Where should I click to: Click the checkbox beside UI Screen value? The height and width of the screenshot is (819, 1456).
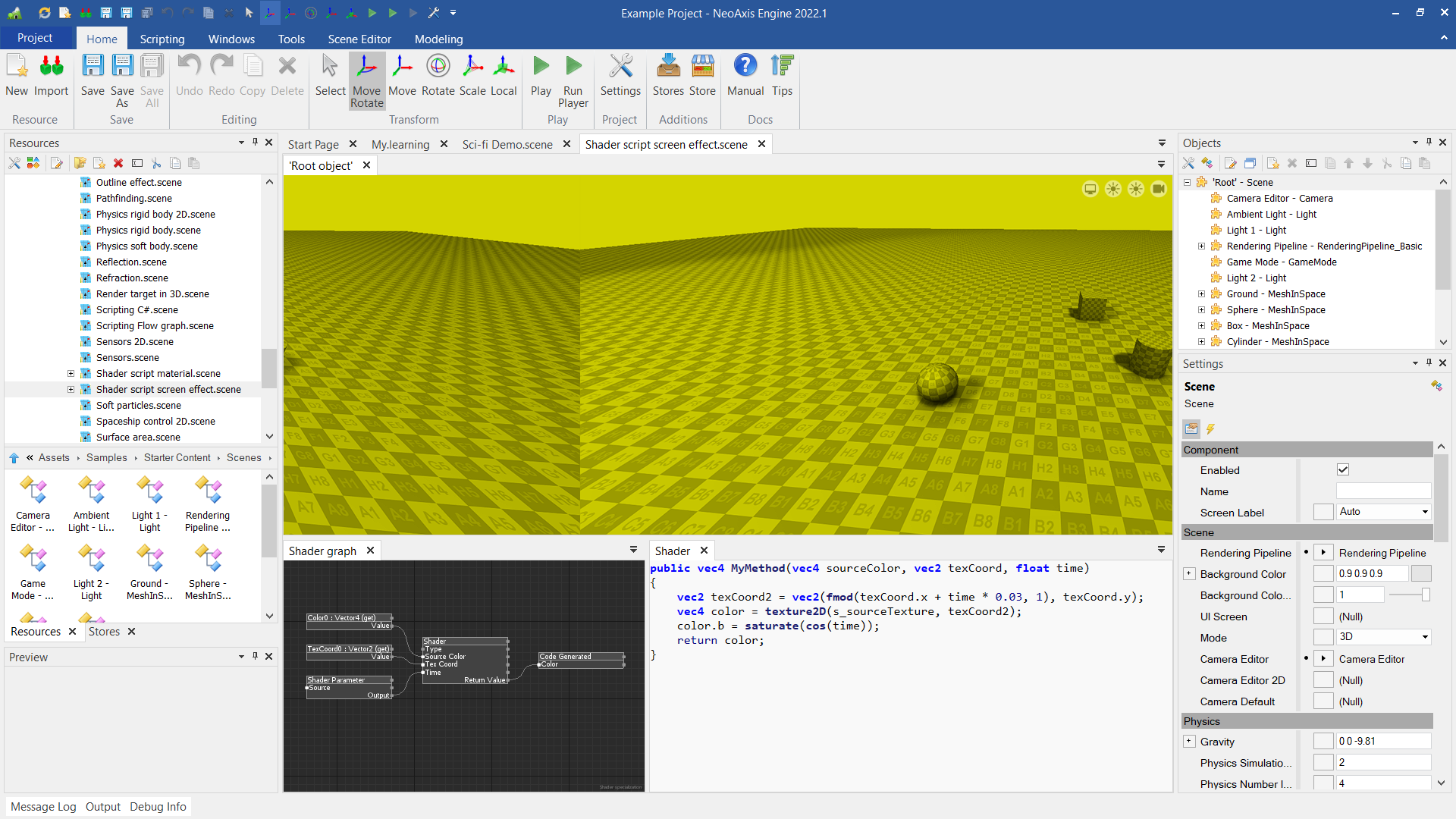pyautogui.click(x=1323, y=617)
